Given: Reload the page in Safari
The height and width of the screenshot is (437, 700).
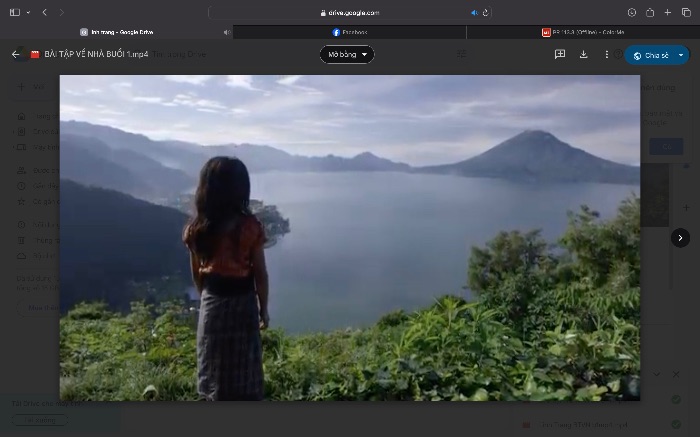Looking at the screenshot, I should coord(486,12).
